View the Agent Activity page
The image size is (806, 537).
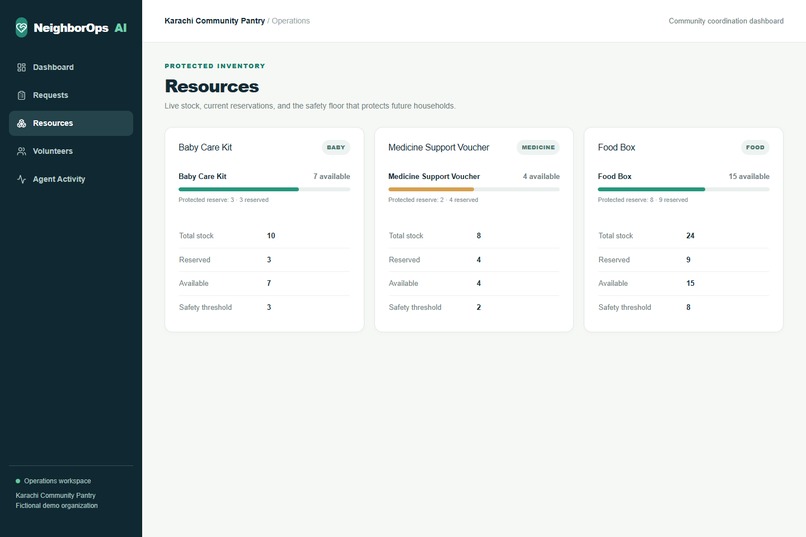71,179
